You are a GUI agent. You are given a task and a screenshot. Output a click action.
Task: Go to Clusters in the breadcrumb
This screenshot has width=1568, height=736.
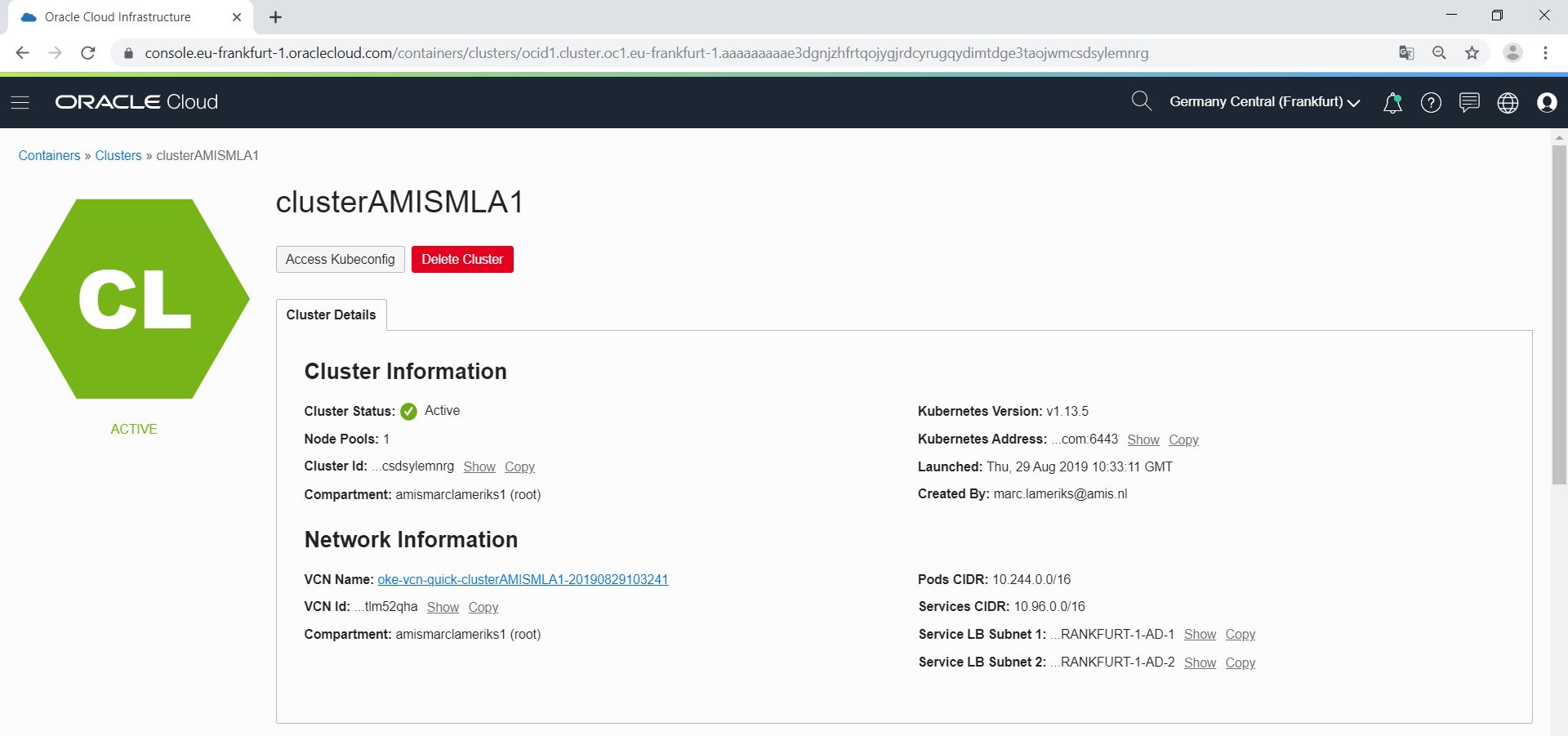coord(118,156)
